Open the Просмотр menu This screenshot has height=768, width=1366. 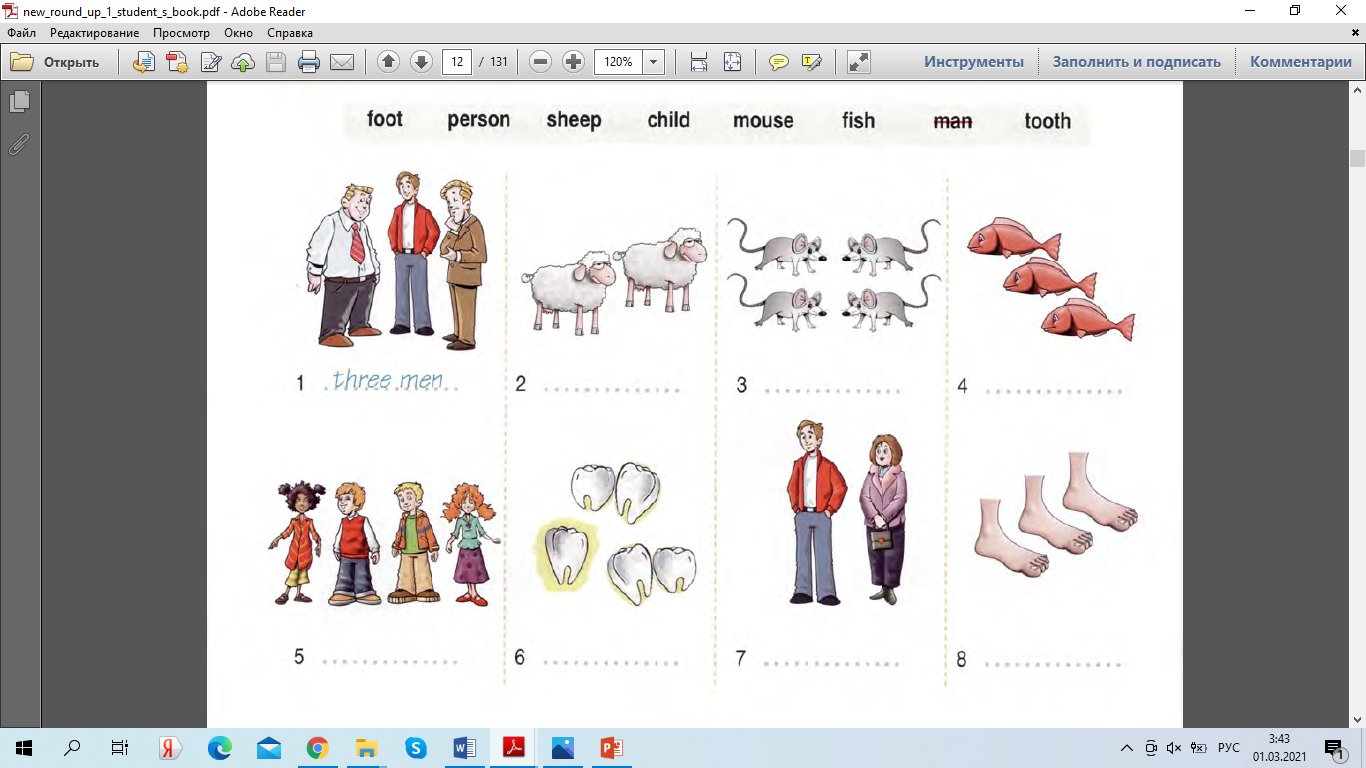point(181,33)
